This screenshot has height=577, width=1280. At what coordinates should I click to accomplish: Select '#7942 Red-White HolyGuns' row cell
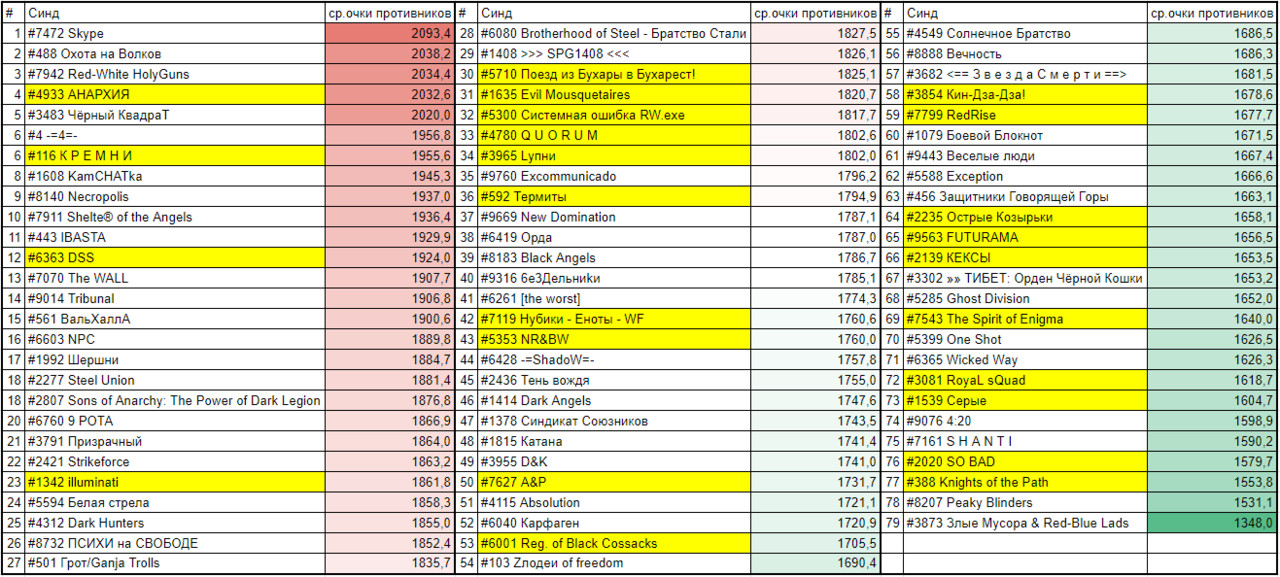coord(175,75)
